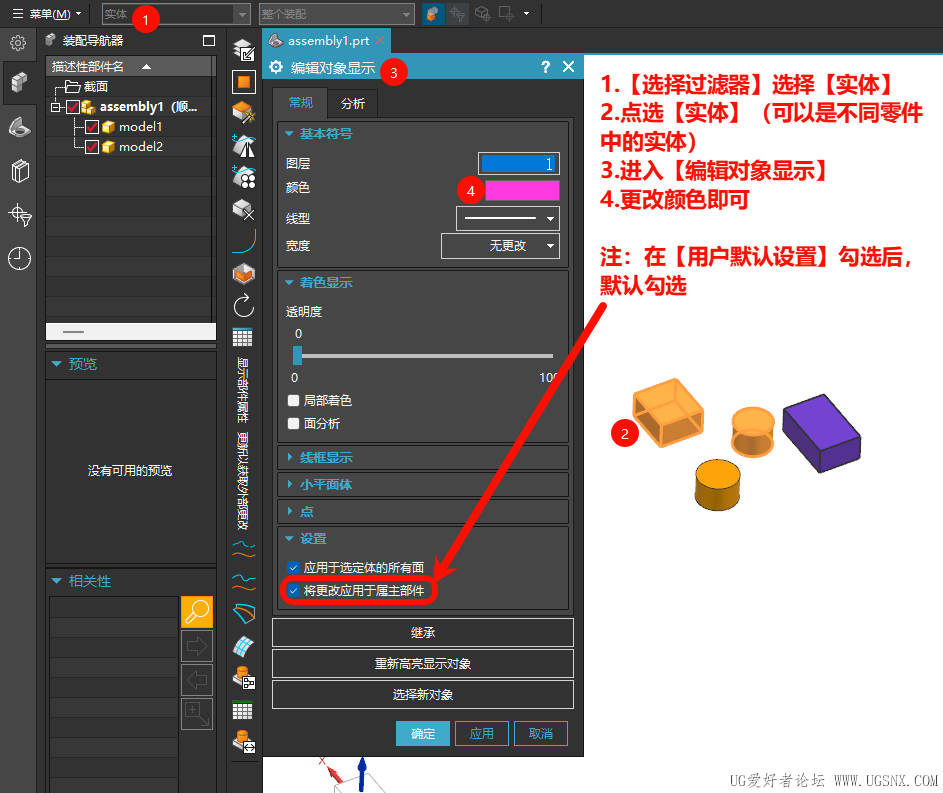943x793 pixels.
Task: Open the 线型 line style dropdown
Action: (508, 218)
